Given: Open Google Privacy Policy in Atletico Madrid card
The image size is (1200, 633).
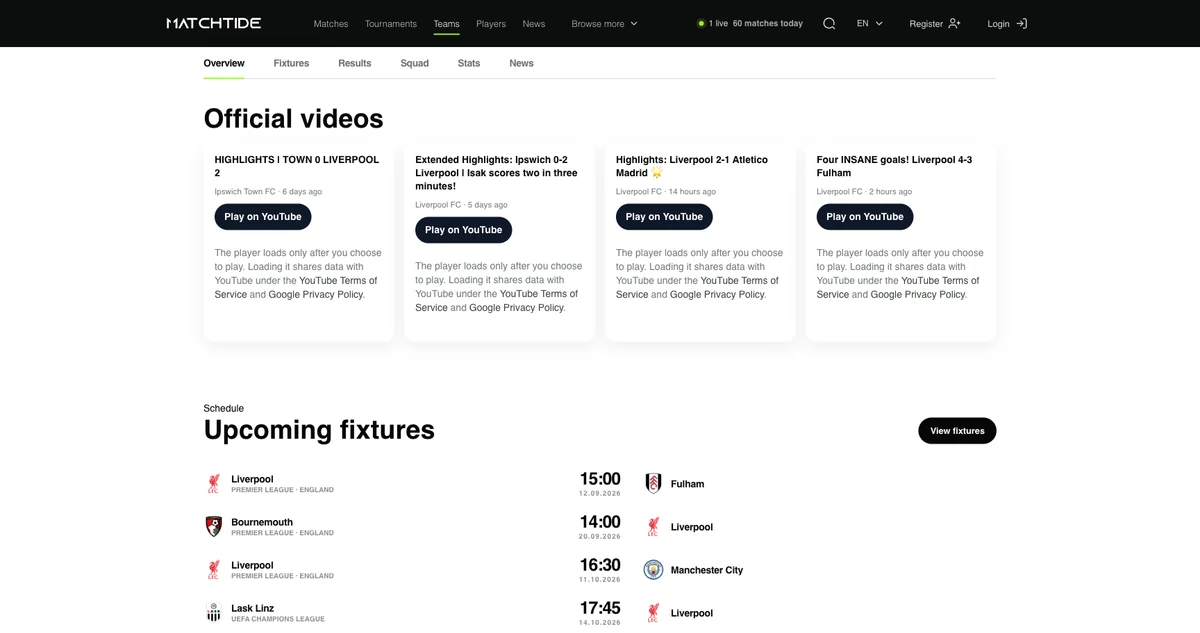Looking at the screenshot, I should [718, 295].
